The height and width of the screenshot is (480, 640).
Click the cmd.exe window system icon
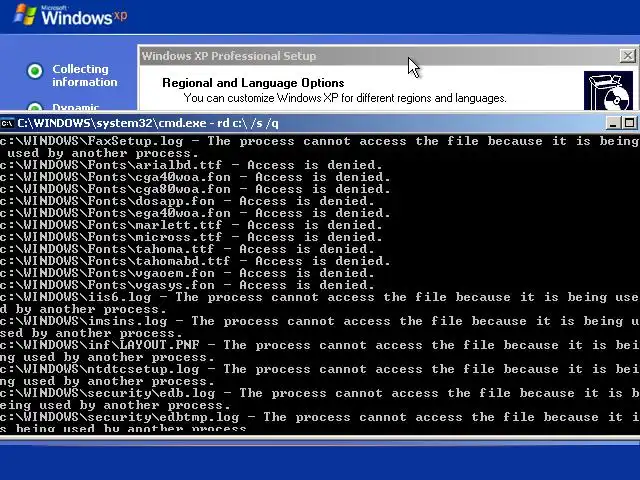[7, 123]
